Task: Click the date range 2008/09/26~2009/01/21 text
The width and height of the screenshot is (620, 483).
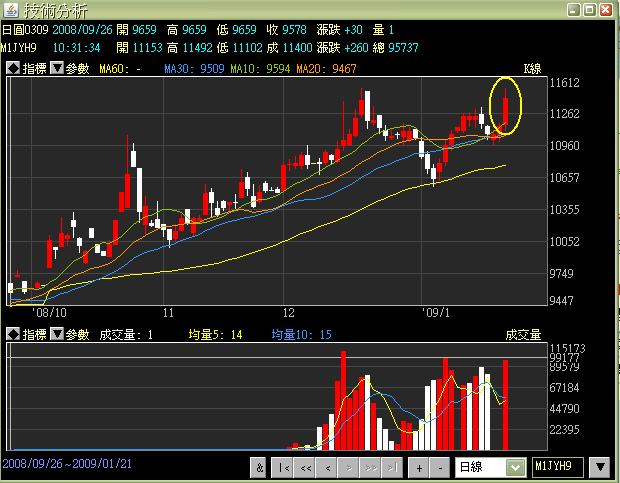Action: point(67,464)
